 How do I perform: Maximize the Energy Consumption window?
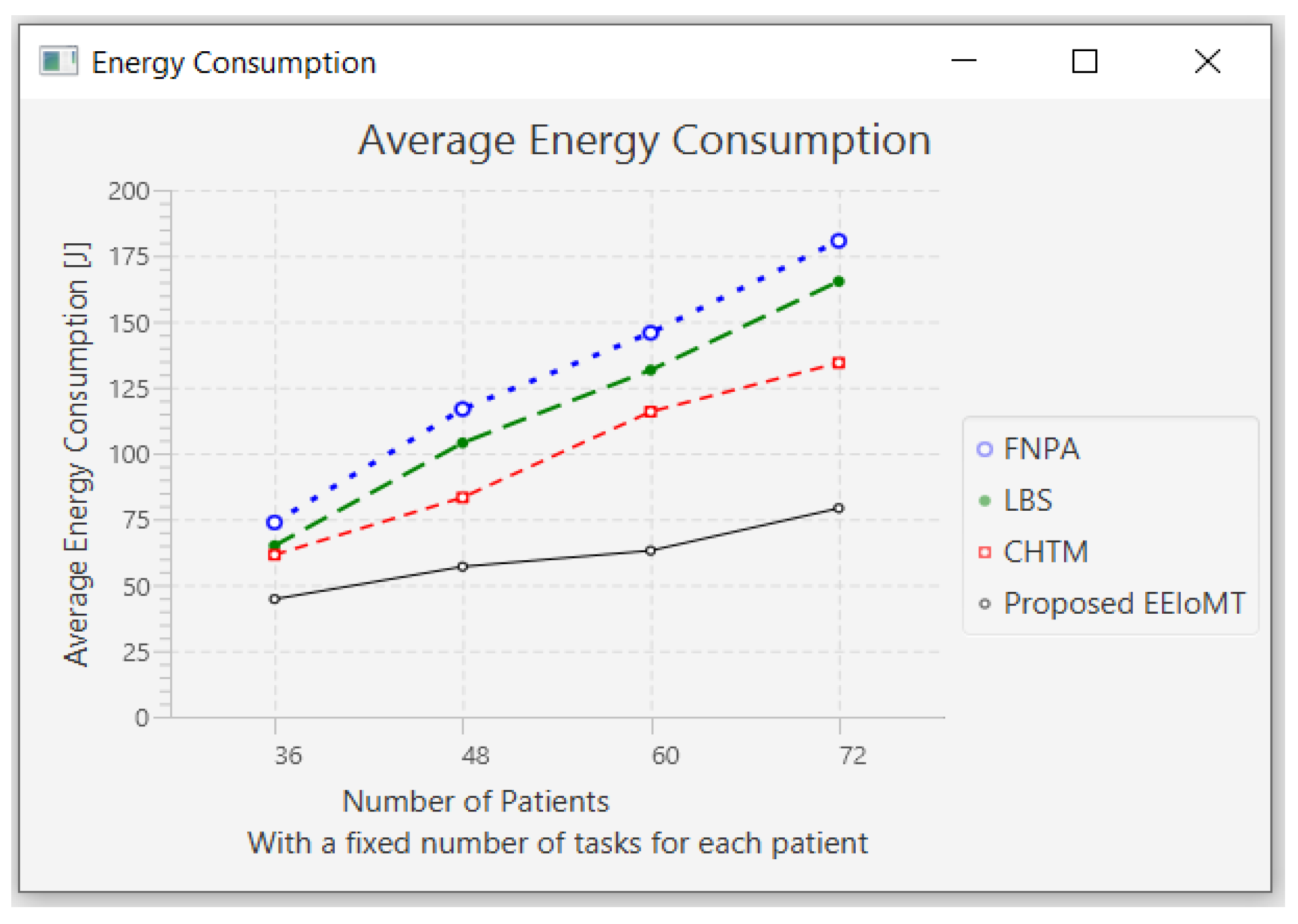click(1084, 61)
